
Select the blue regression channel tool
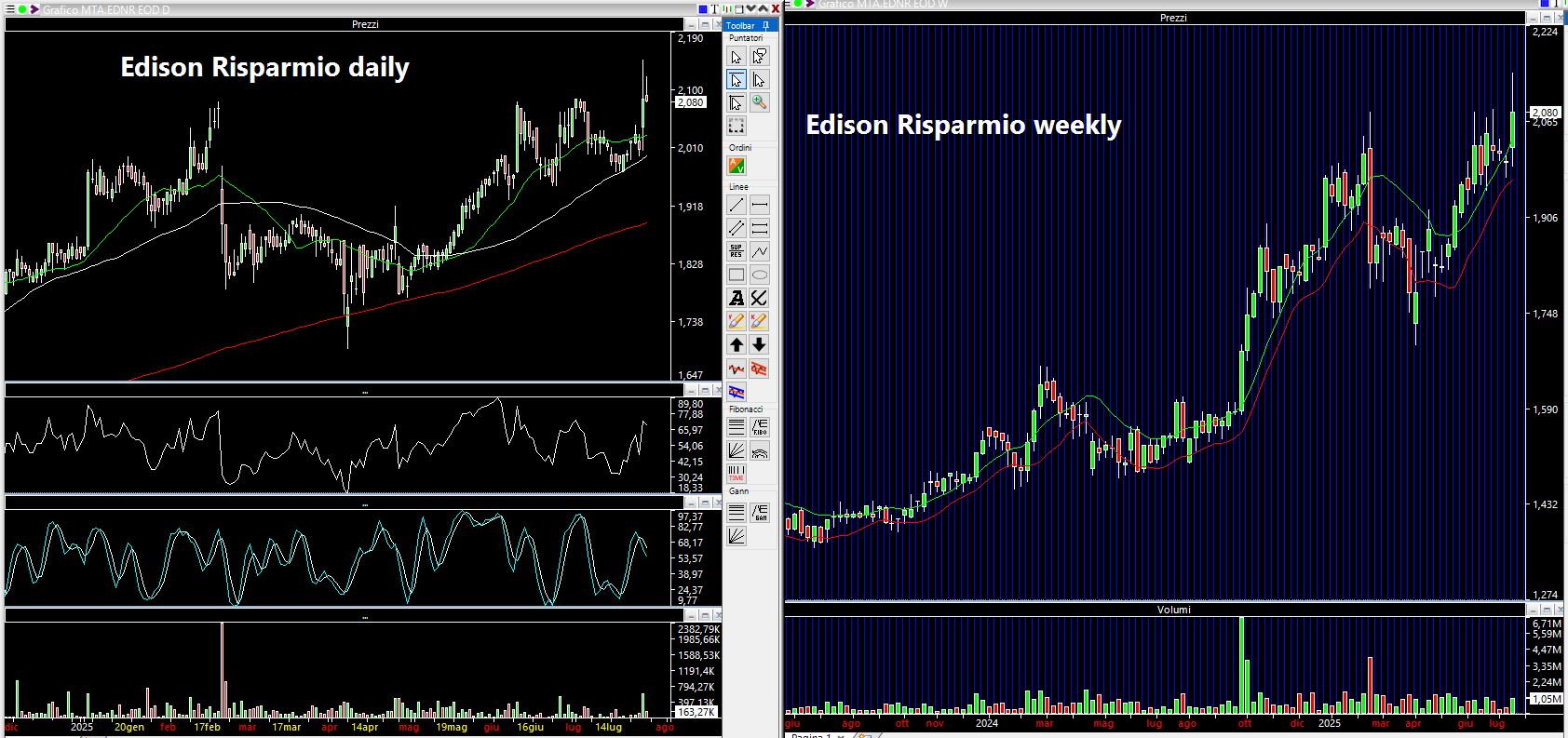737,392
